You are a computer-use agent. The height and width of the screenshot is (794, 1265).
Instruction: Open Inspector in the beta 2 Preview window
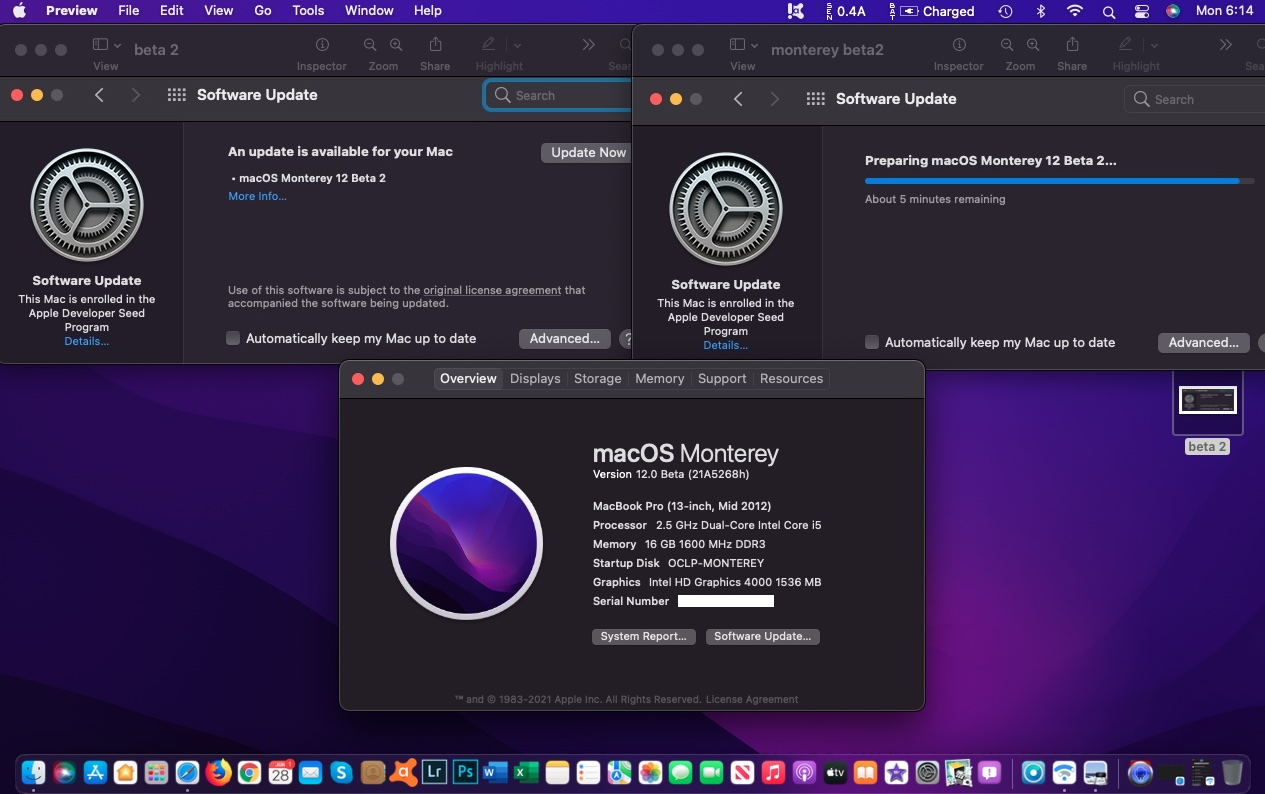(x=322, y=45)
